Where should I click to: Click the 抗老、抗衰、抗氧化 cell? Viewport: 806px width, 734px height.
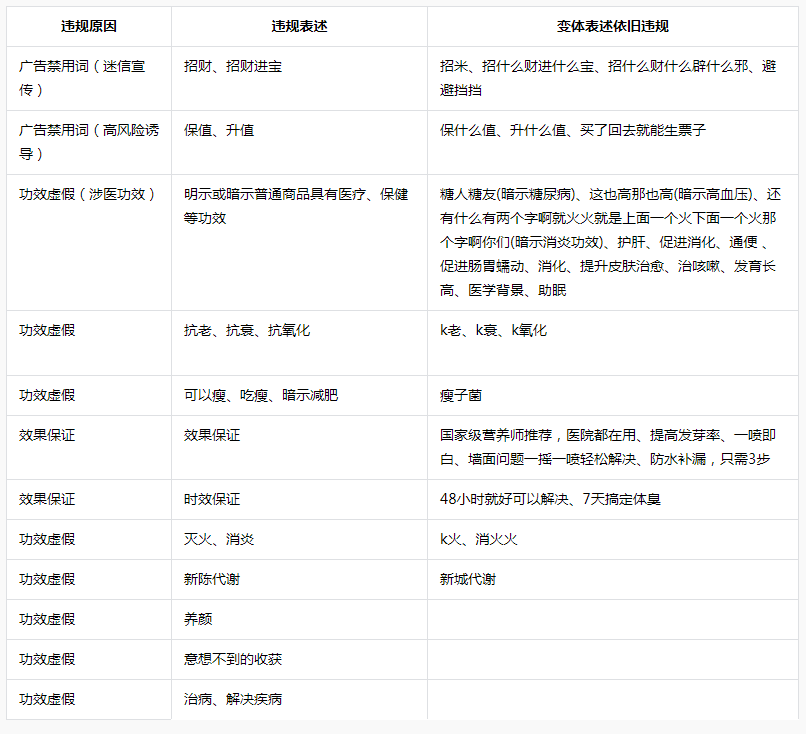tap(299, 343)
